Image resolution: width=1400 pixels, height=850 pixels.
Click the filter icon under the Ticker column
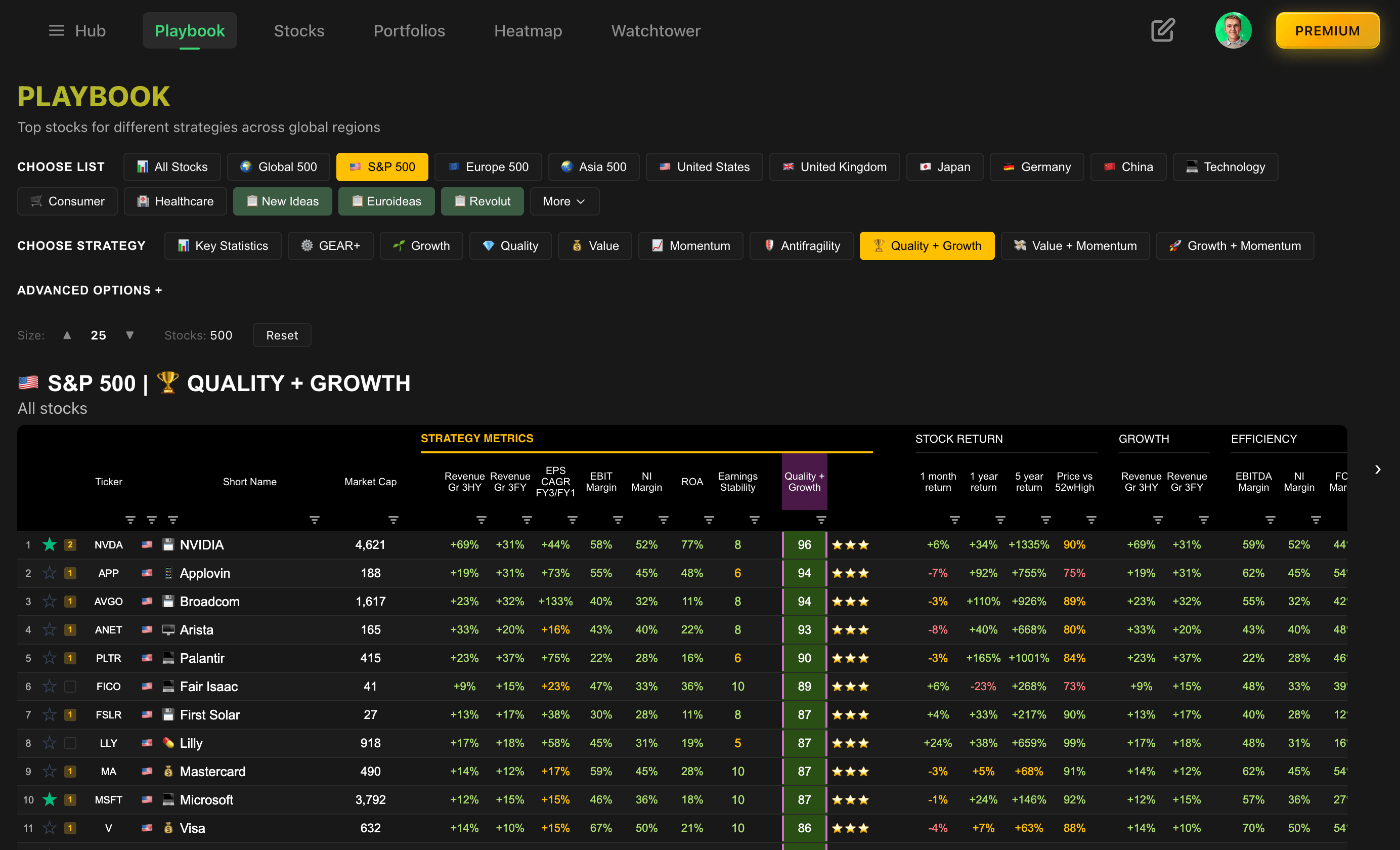pos(130,519)
